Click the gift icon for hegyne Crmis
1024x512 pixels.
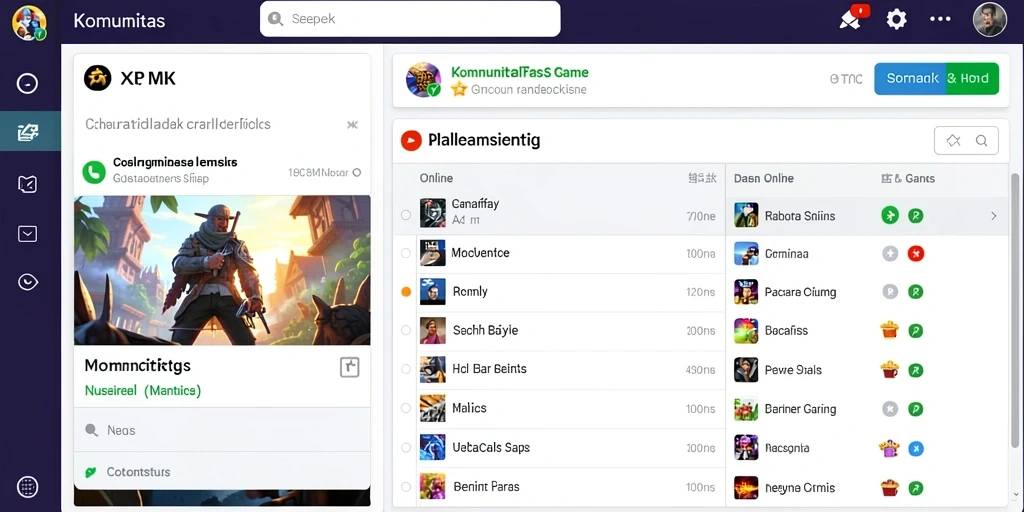(x=889, y=487)
